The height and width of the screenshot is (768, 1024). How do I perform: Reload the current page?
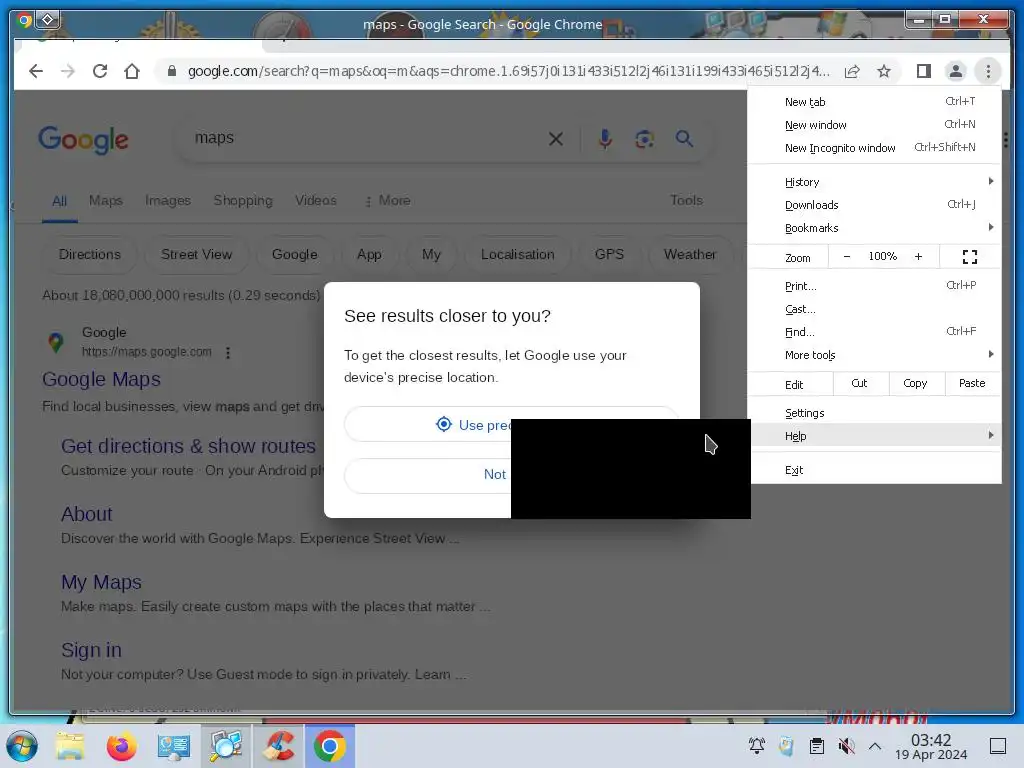(100, 71)
